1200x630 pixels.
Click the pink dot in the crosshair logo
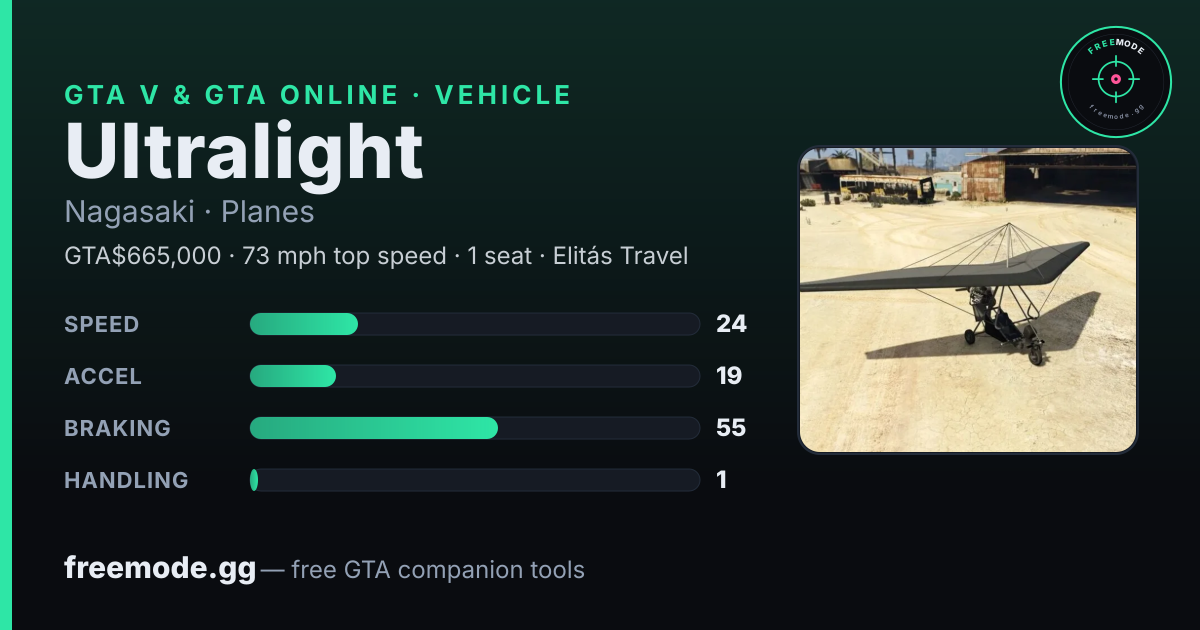coord(1115,79)
